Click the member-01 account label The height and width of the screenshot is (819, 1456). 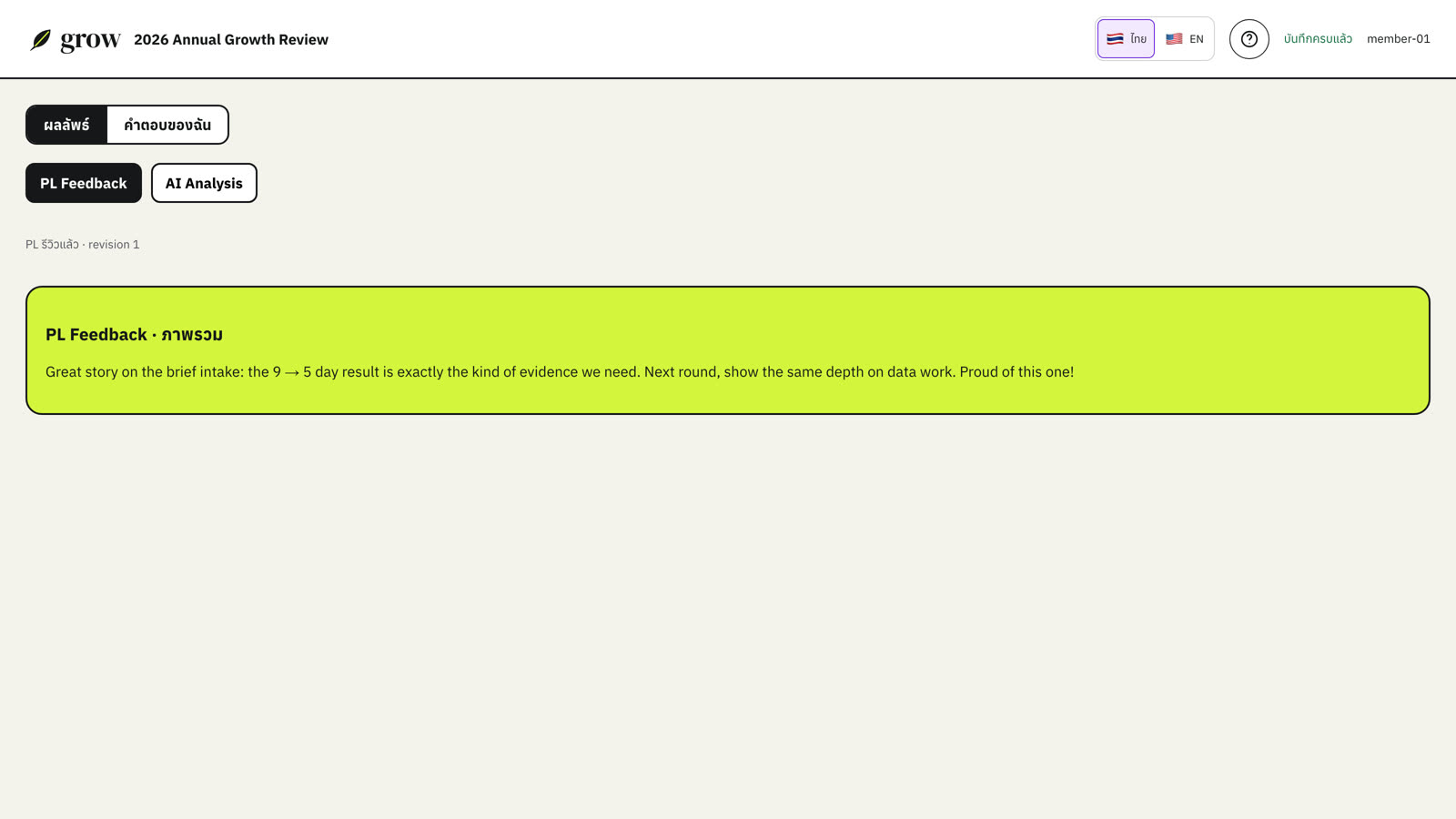click(x=1398, y=39)
